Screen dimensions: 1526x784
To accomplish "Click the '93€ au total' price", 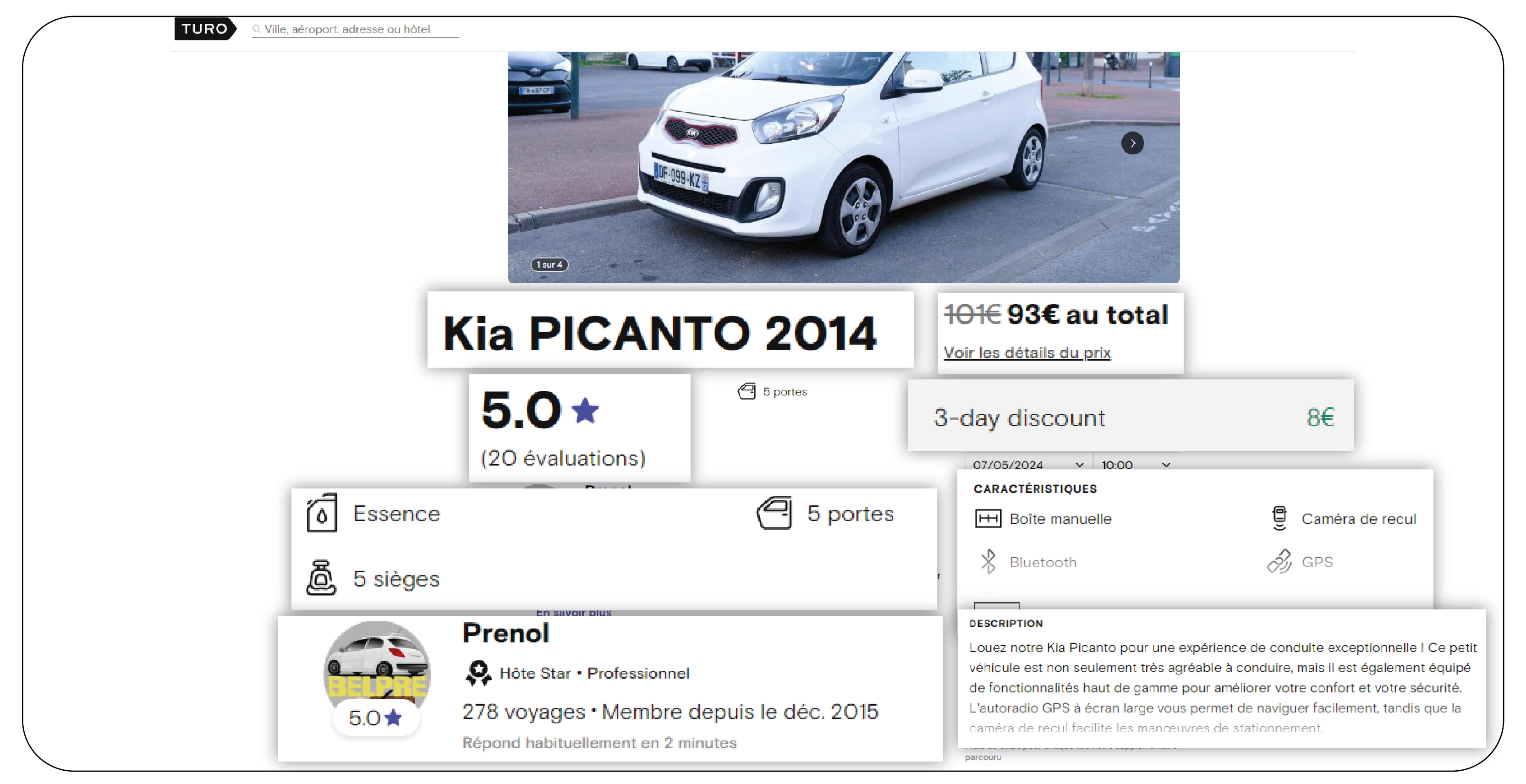I will tap(1087, 314).
